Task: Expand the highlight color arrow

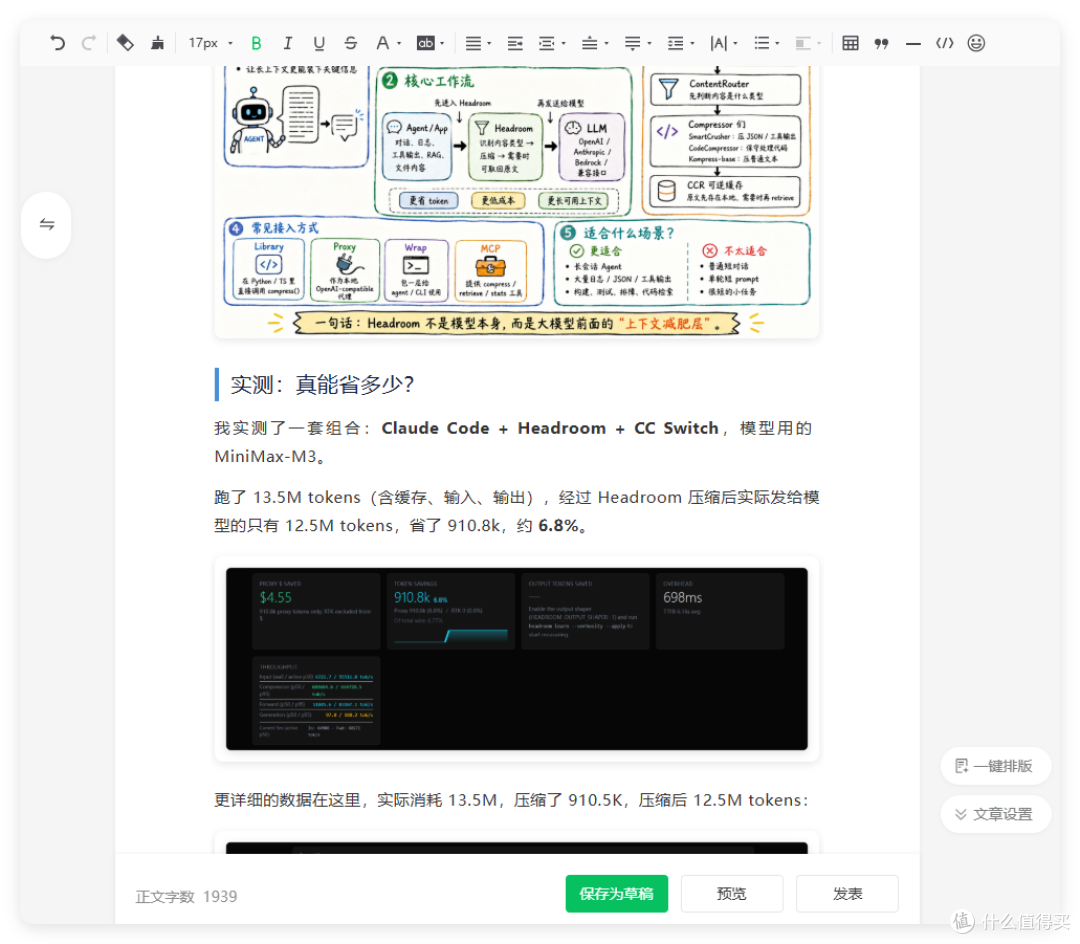Action: click(442, 43)
